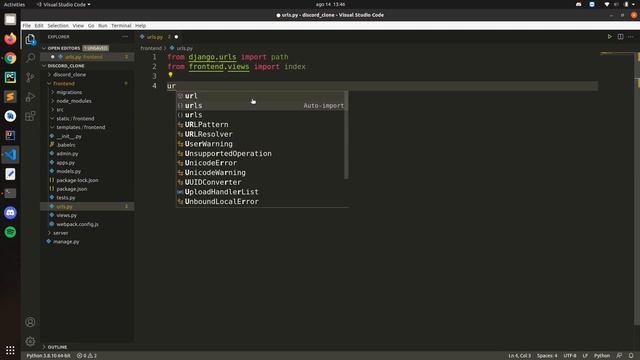Click the Ln 4, Col 3 cursor position
This screenshot has height=360, width=640.
coord(520,356)
